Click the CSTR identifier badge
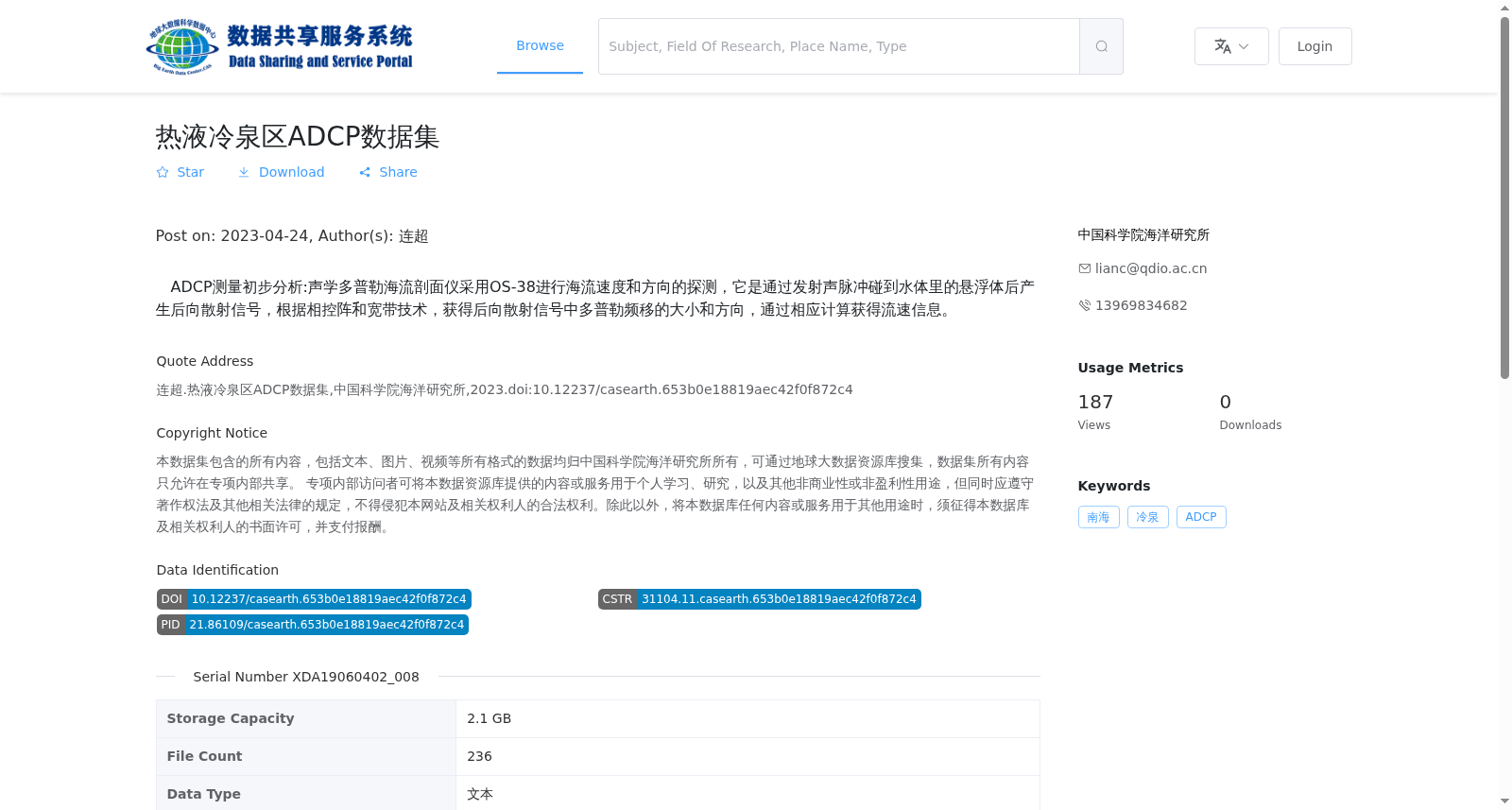Screen dimensions: 1512x810 point(760,599)
